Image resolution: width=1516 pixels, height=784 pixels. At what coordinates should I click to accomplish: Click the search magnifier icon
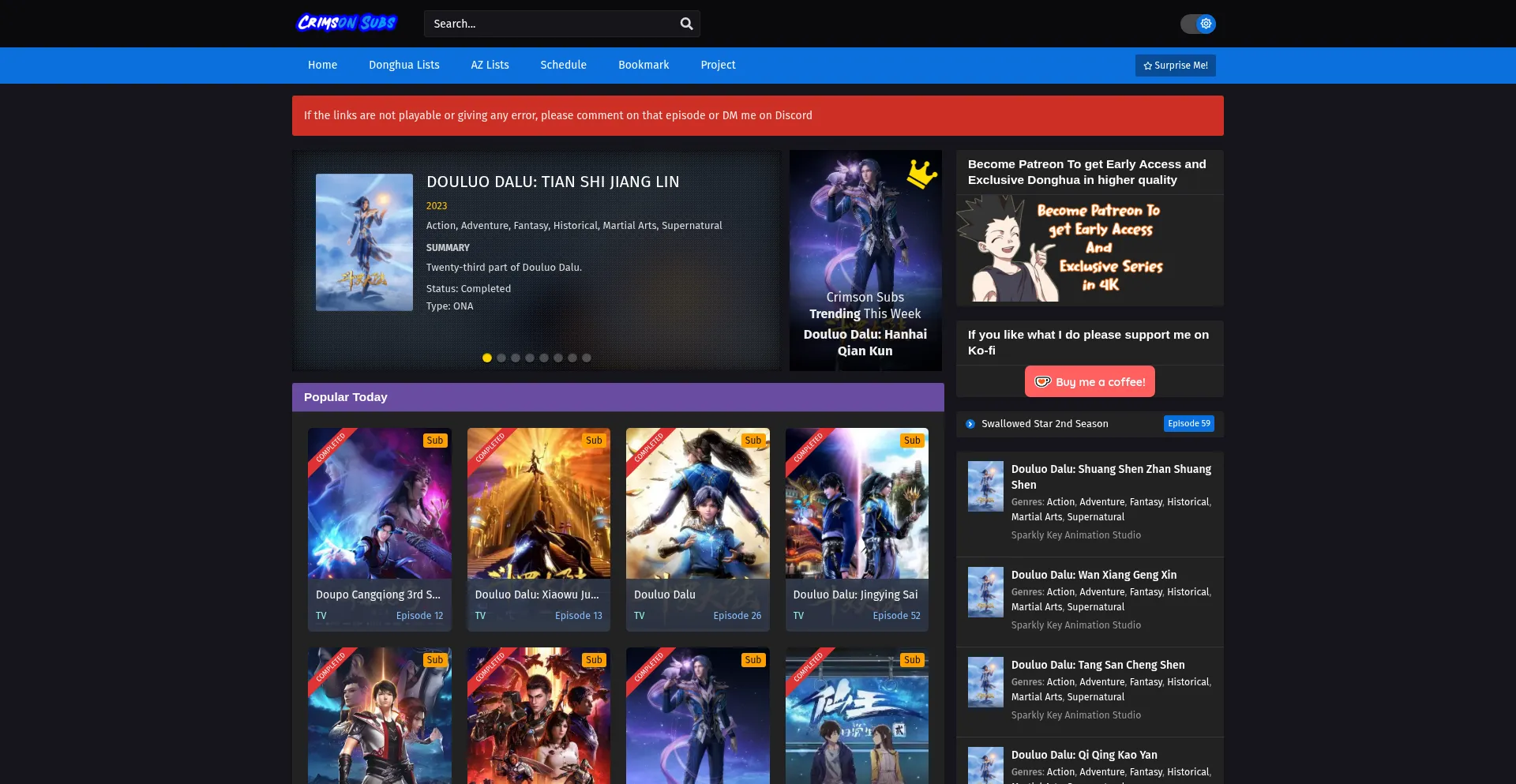[x=686, y=24]
